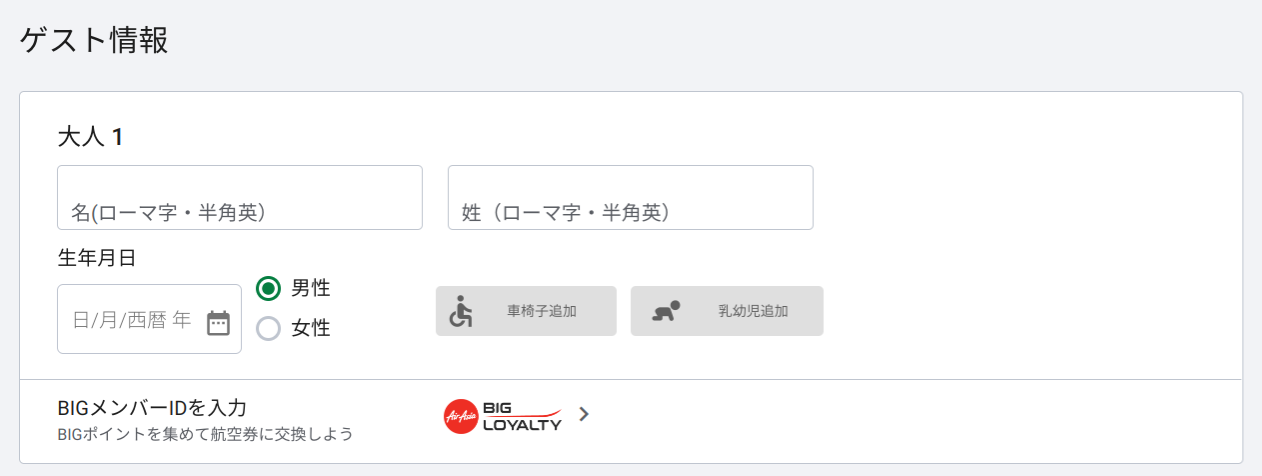Open the BIGメンバーIDを入力 section

coord(631,421)
